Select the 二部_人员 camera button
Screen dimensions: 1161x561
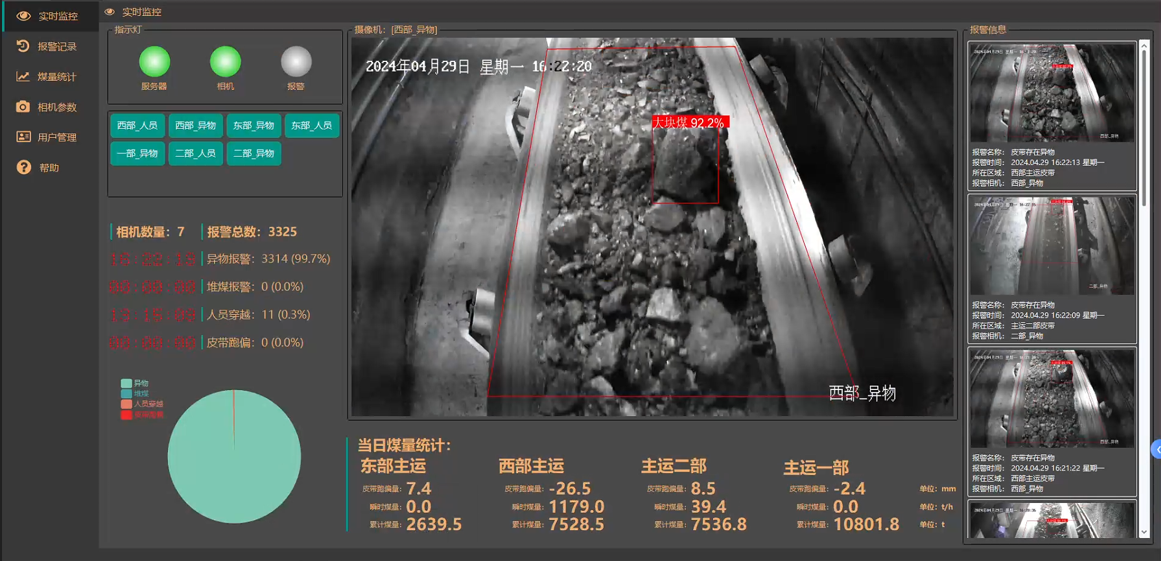point(196,154)
